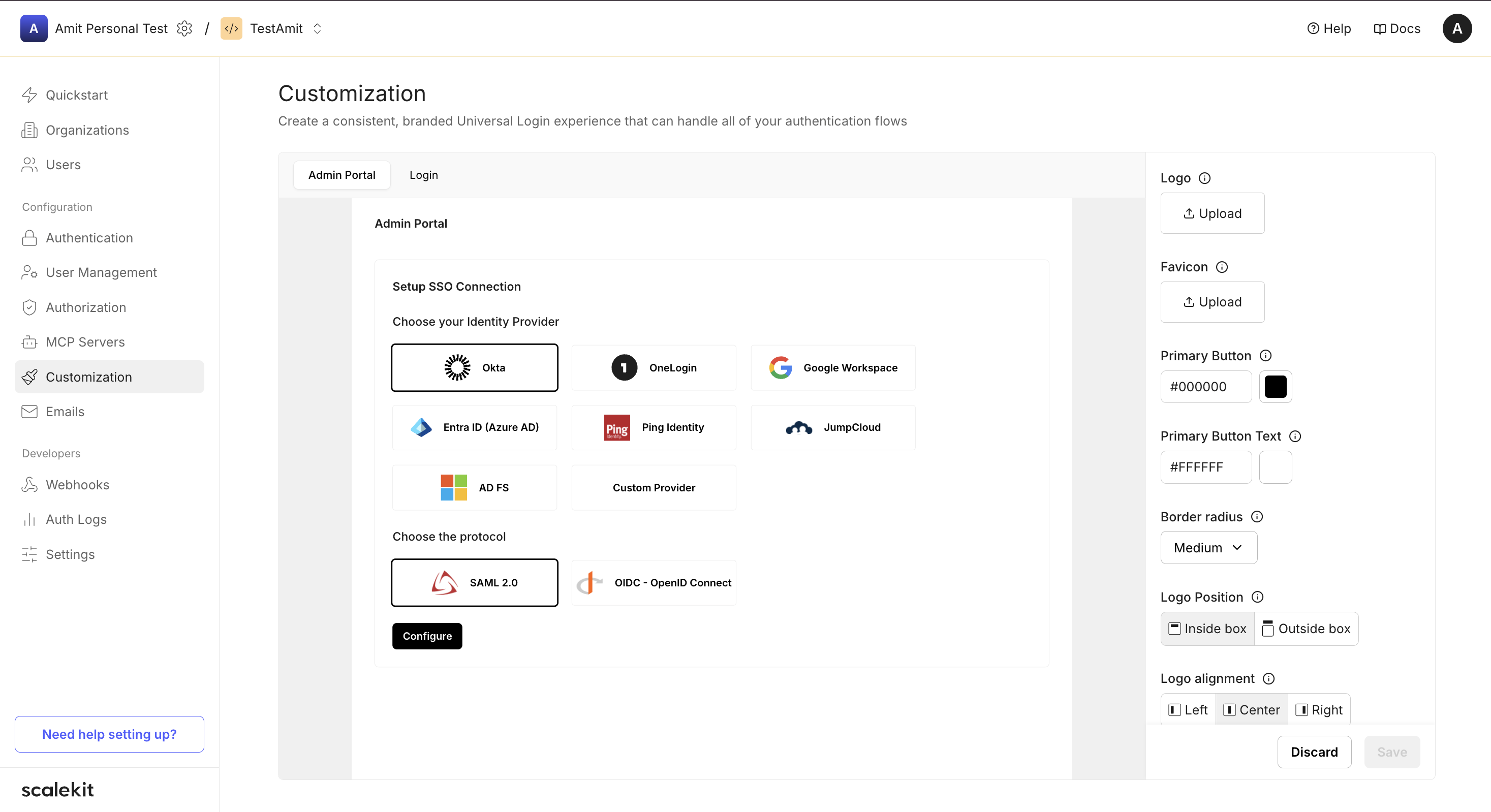This screenshot has height=812, width=1491.
Task: Click the Webhooks icon
Action: 29,484
